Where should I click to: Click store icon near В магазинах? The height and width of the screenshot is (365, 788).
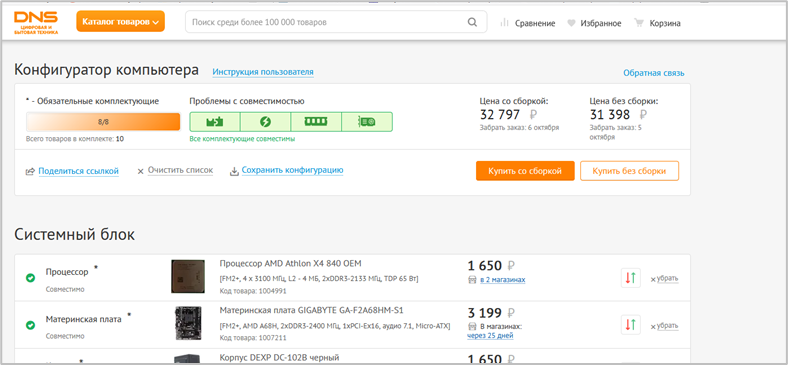point(472,326)
